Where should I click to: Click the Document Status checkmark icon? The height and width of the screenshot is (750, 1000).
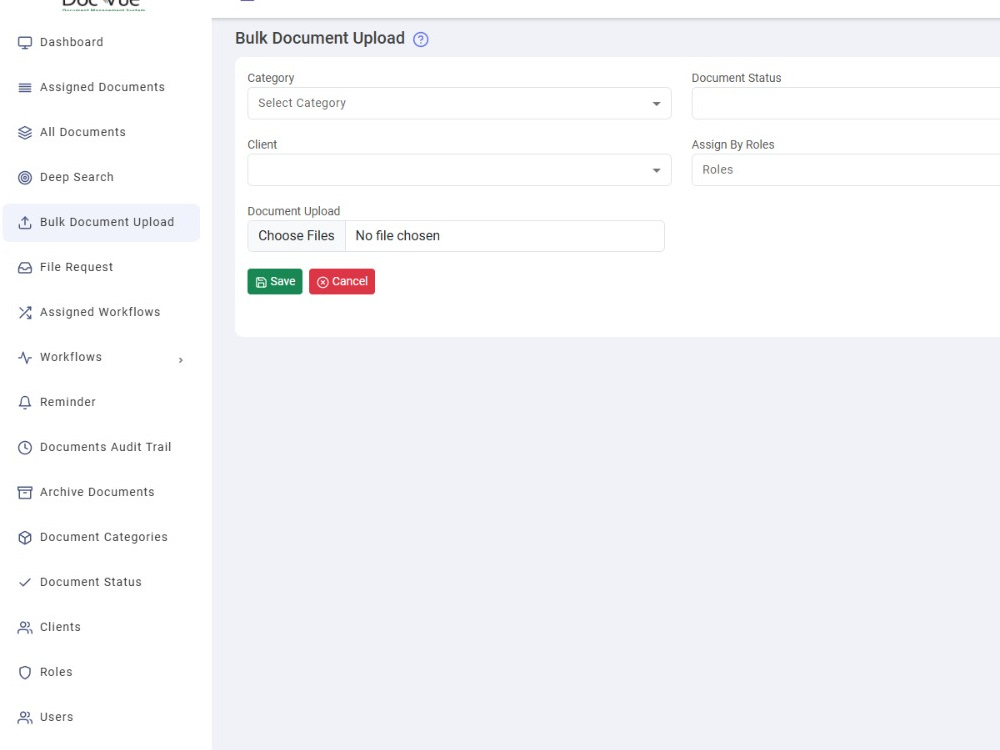point(25,582)
